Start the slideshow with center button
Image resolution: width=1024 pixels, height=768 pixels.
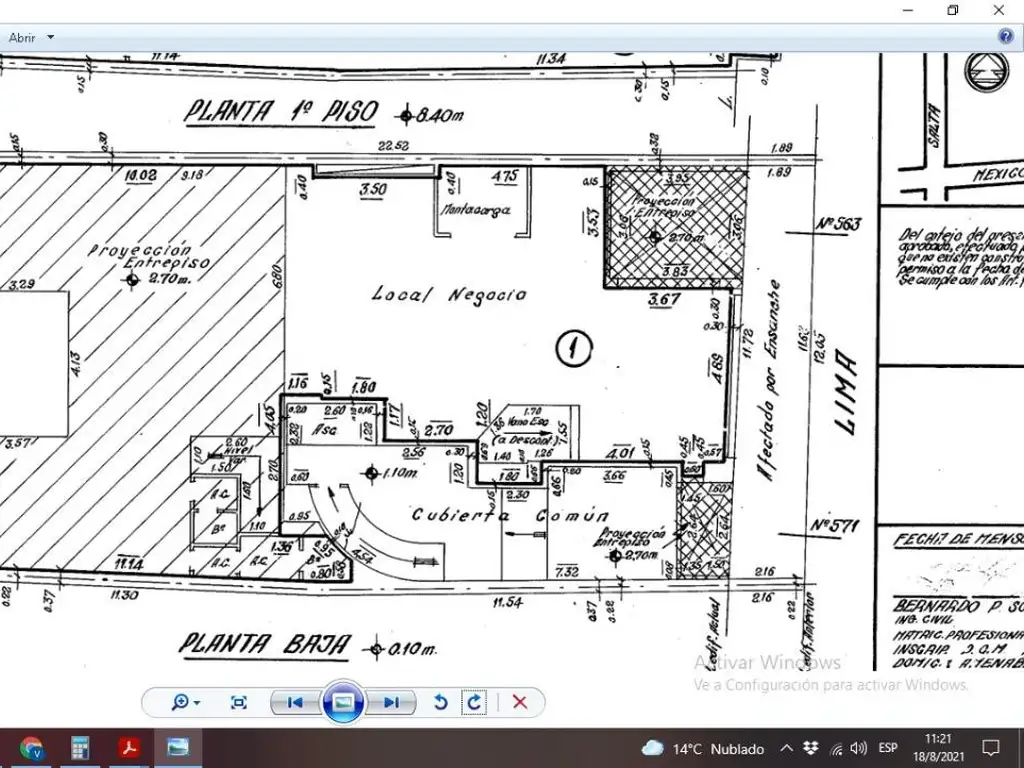point(343,702)
